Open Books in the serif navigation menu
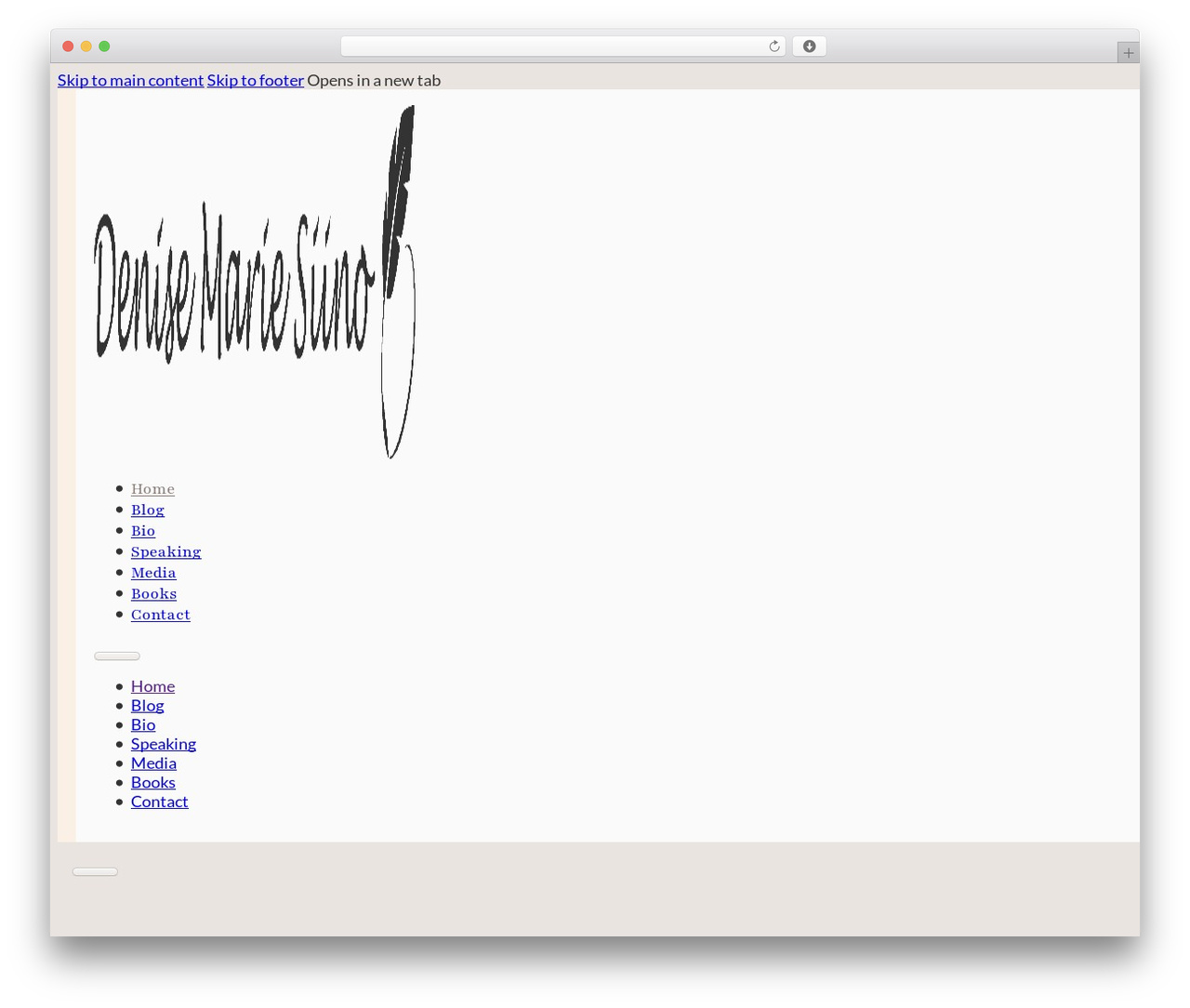The width and height of the screenshot is (1190, 1008). (x=153, y=594)
